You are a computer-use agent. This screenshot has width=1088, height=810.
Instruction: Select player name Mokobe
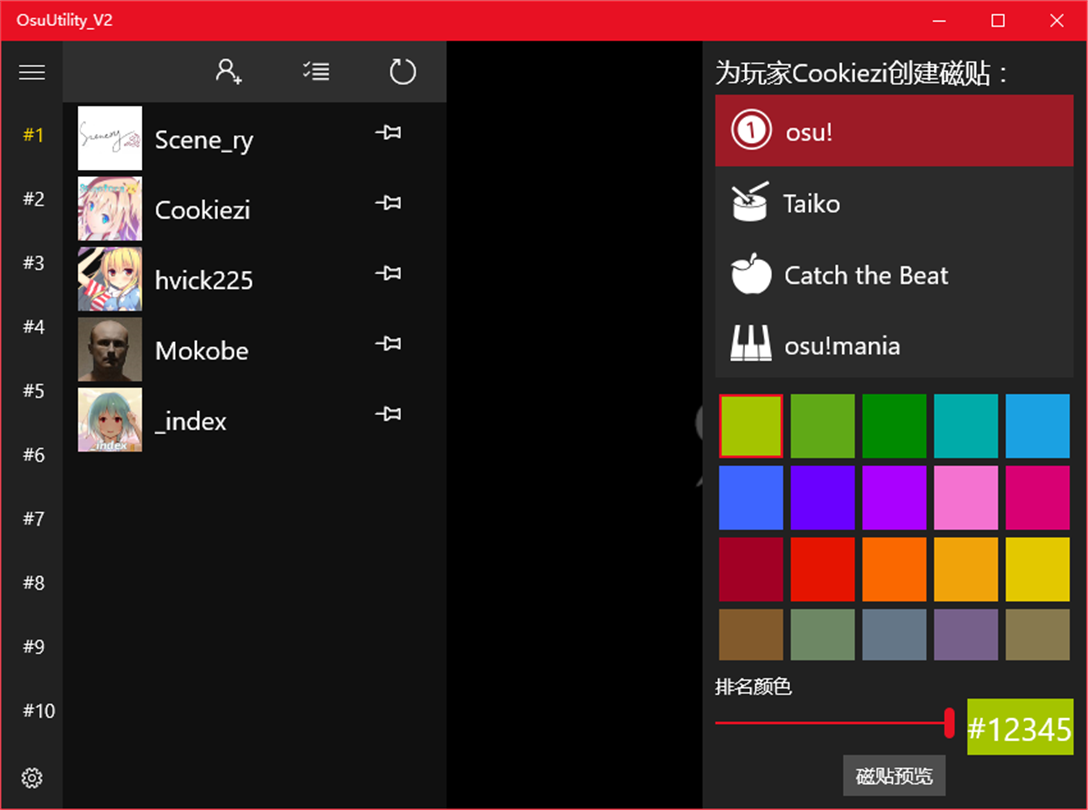click(201, 351)
